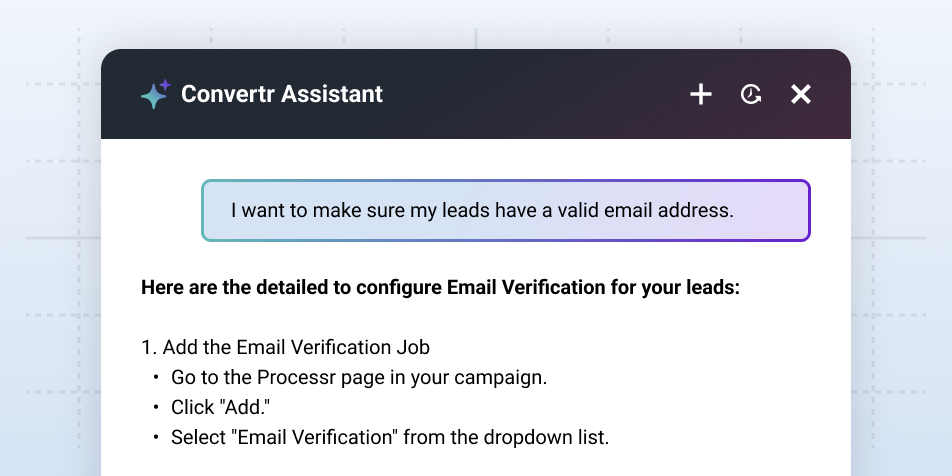This screenshot has width=952, height=476.
Task: Click the Convertr Assistant title
Action: coord(281,94)
